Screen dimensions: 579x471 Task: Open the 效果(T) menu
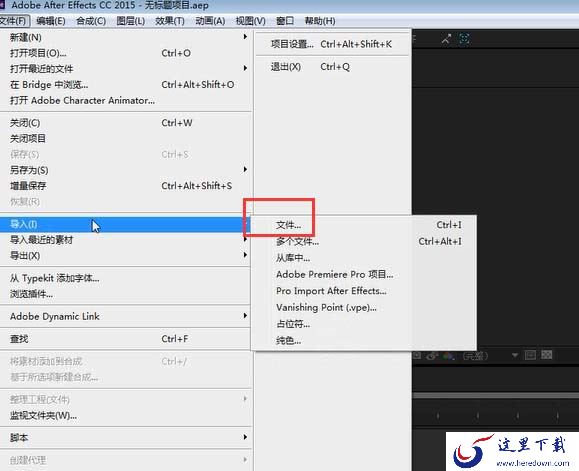170,21
